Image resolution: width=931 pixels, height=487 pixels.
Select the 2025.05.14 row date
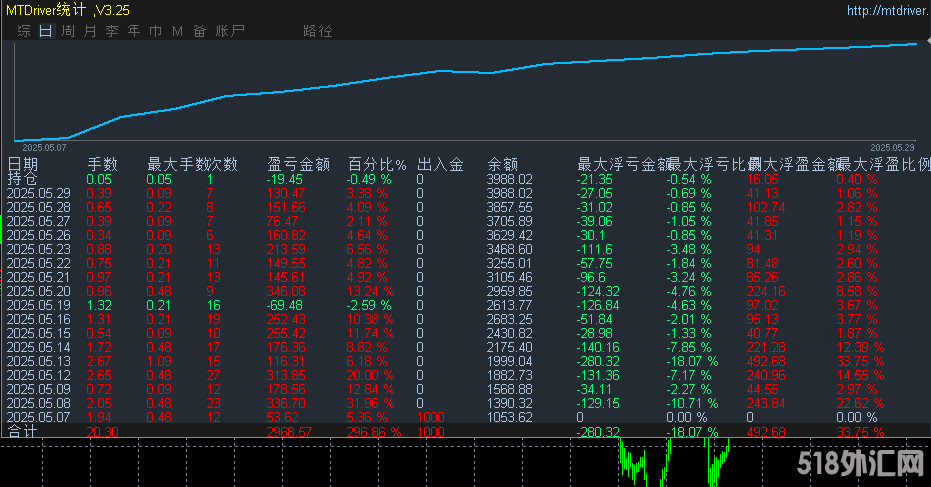coord(39,347)
